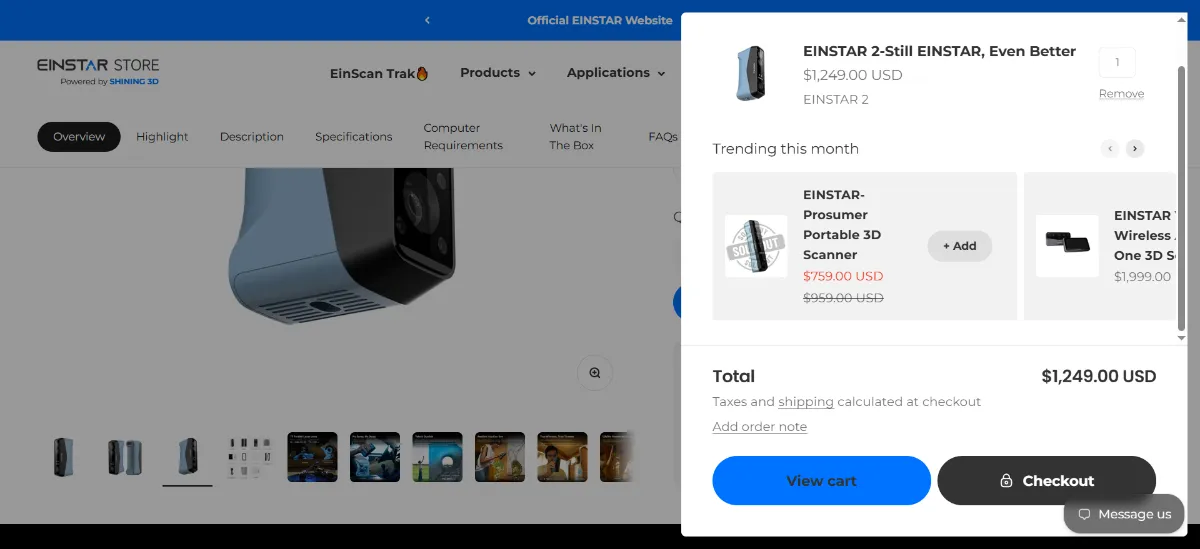Open the wireless scanner product image

pos(1067,246)
